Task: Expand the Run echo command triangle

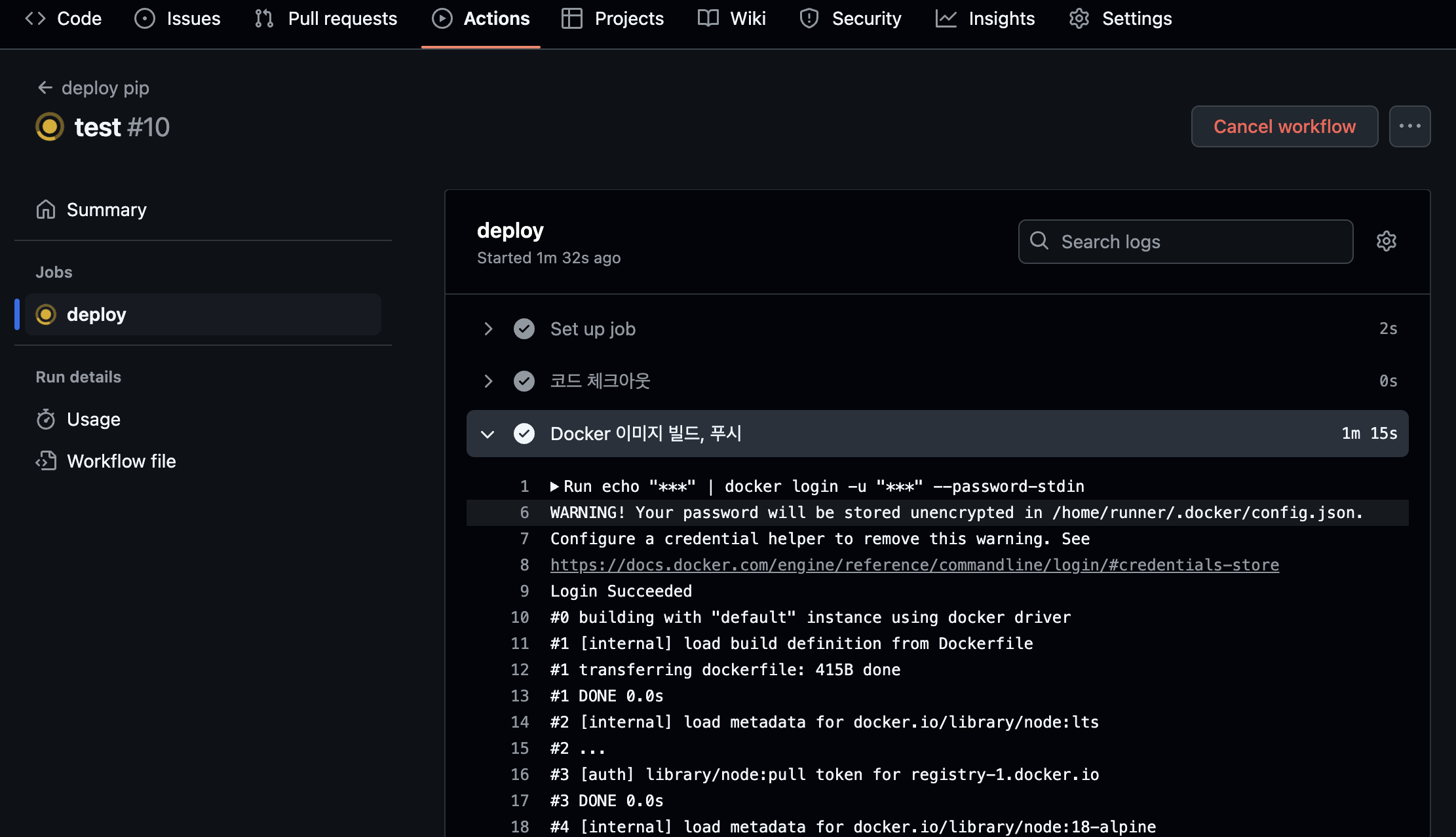Action: pos(554,487)
